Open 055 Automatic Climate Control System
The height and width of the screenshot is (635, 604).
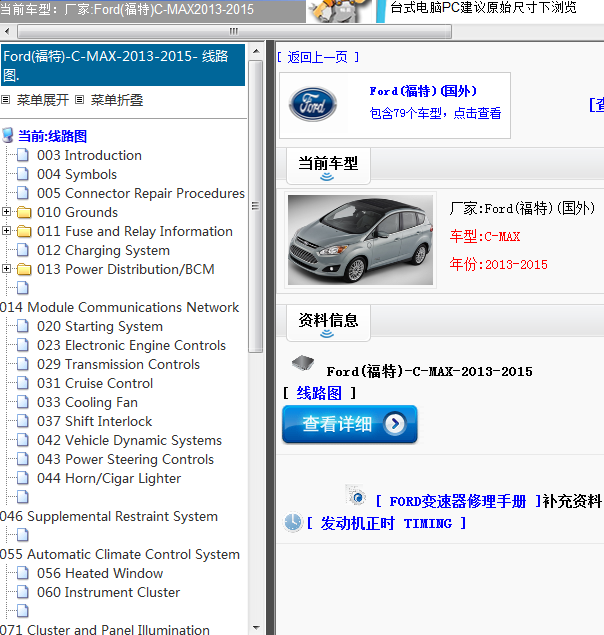[120, 554]
